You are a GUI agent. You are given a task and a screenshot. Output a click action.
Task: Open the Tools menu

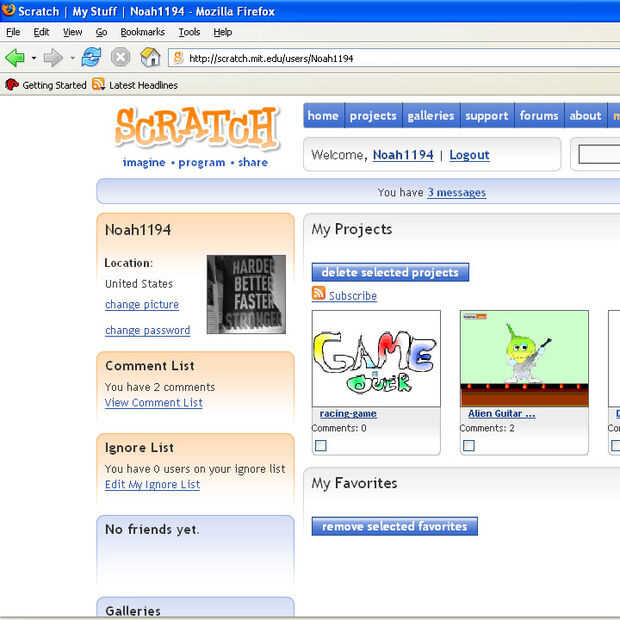189,32
